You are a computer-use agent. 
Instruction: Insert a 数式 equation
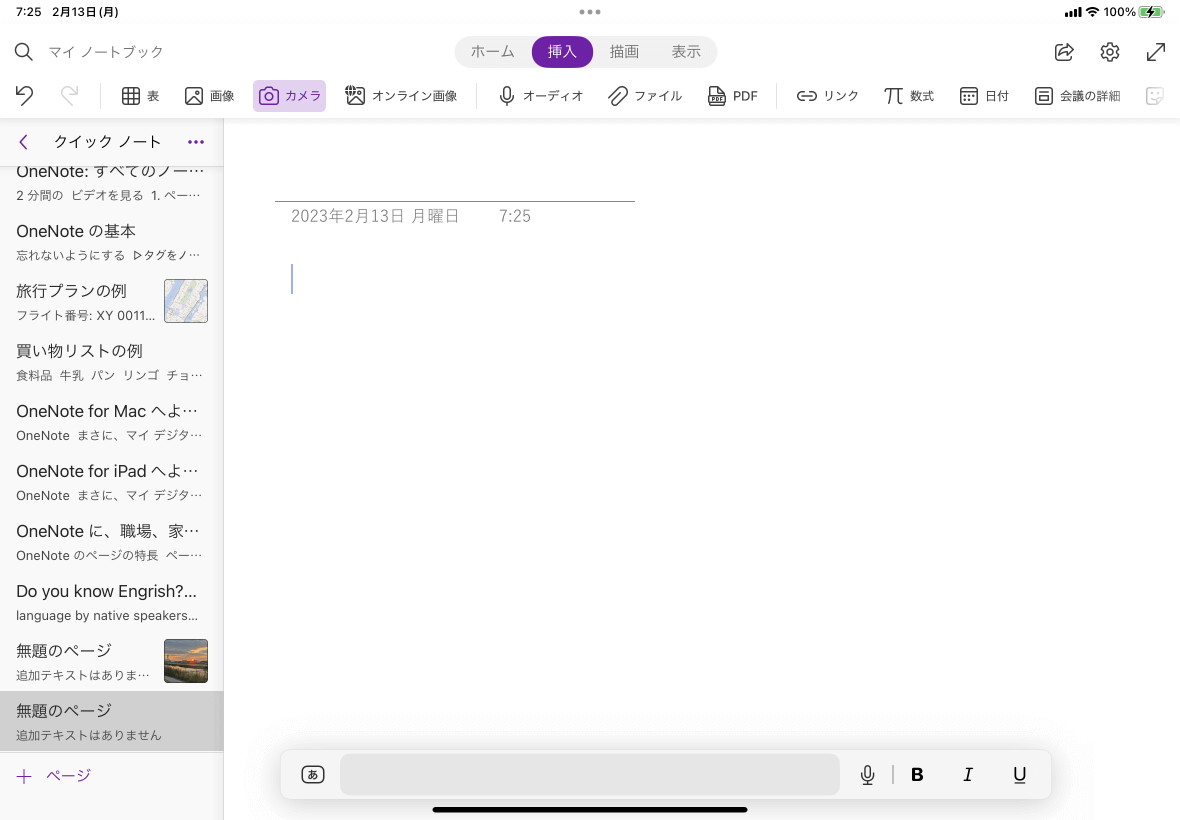[908, 96]
